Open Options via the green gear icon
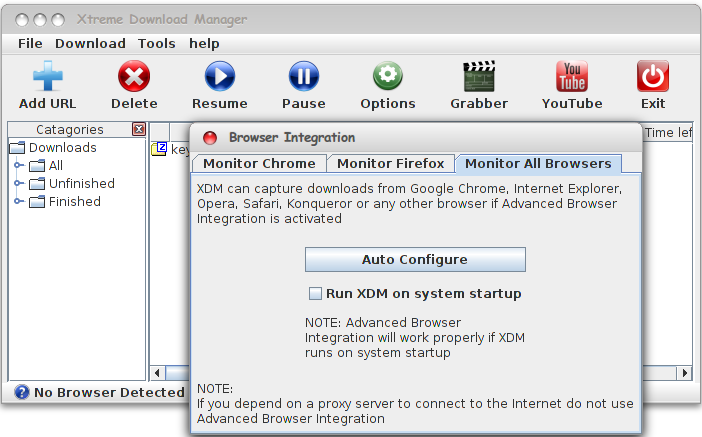This screenshot has height=437, width=702. click(388, 76)
